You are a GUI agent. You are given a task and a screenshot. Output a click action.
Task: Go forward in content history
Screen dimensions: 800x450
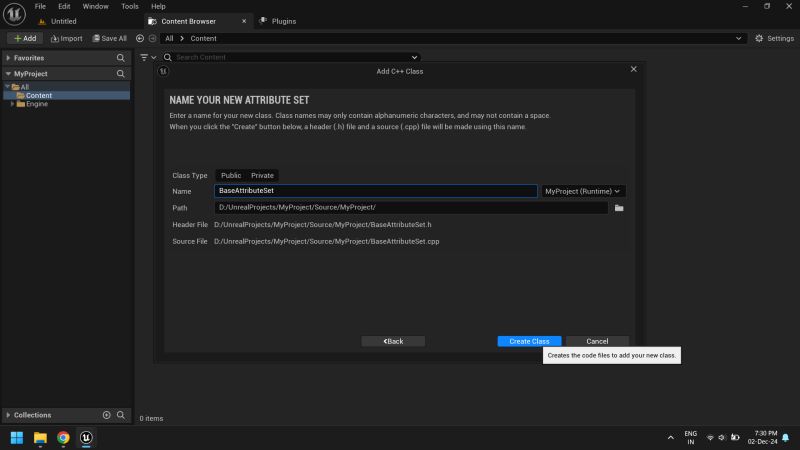pyautogui.click(x=152, y=38)
